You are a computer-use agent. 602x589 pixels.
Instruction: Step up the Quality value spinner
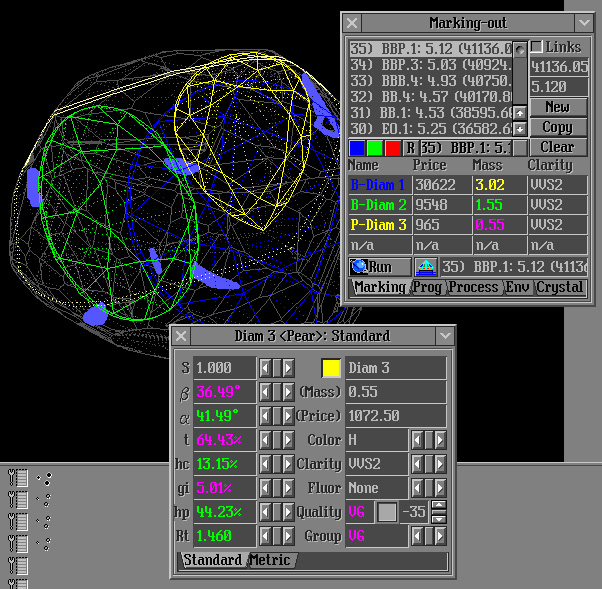click(438, 506)
